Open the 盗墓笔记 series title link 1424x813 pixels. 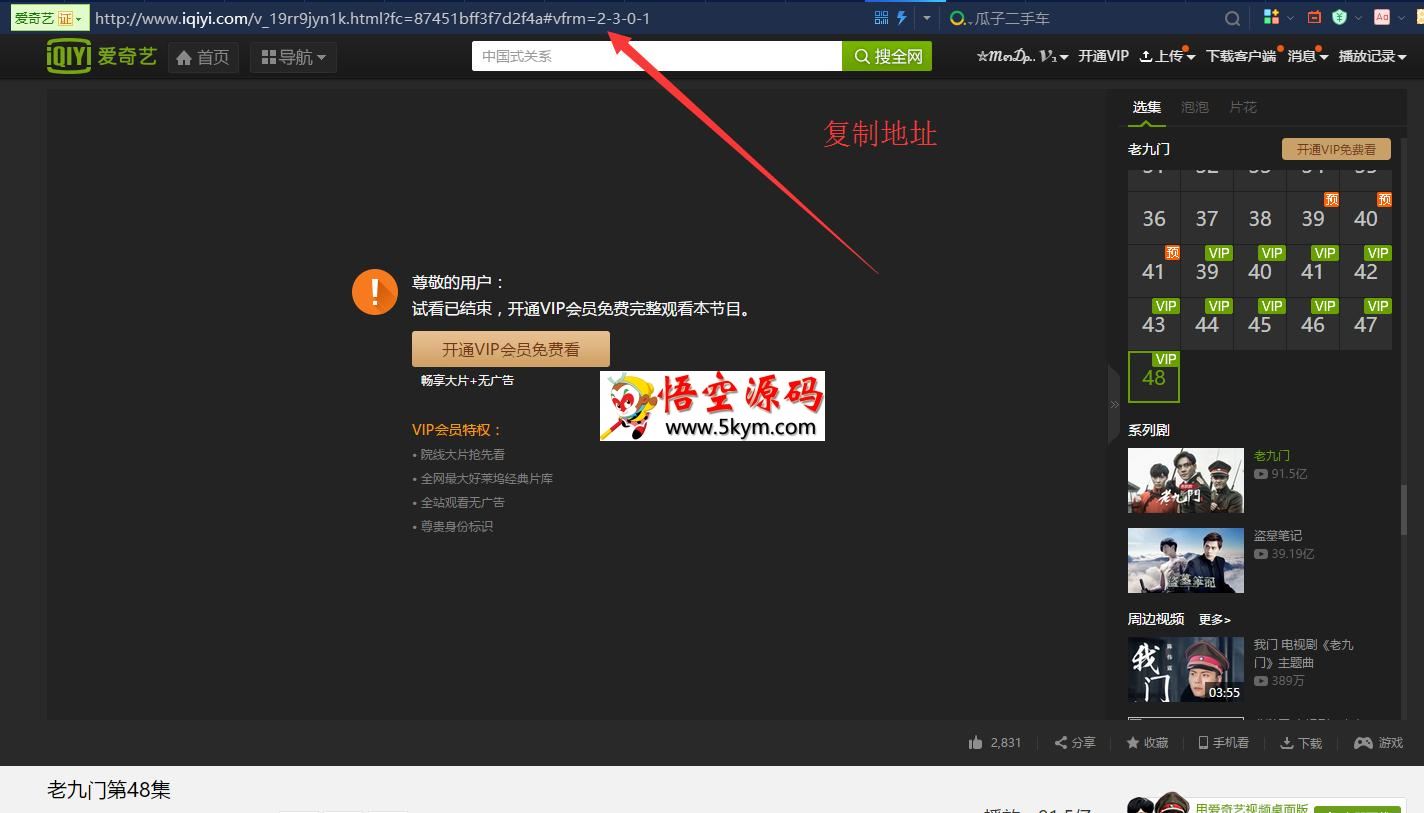coord(1278,536)
